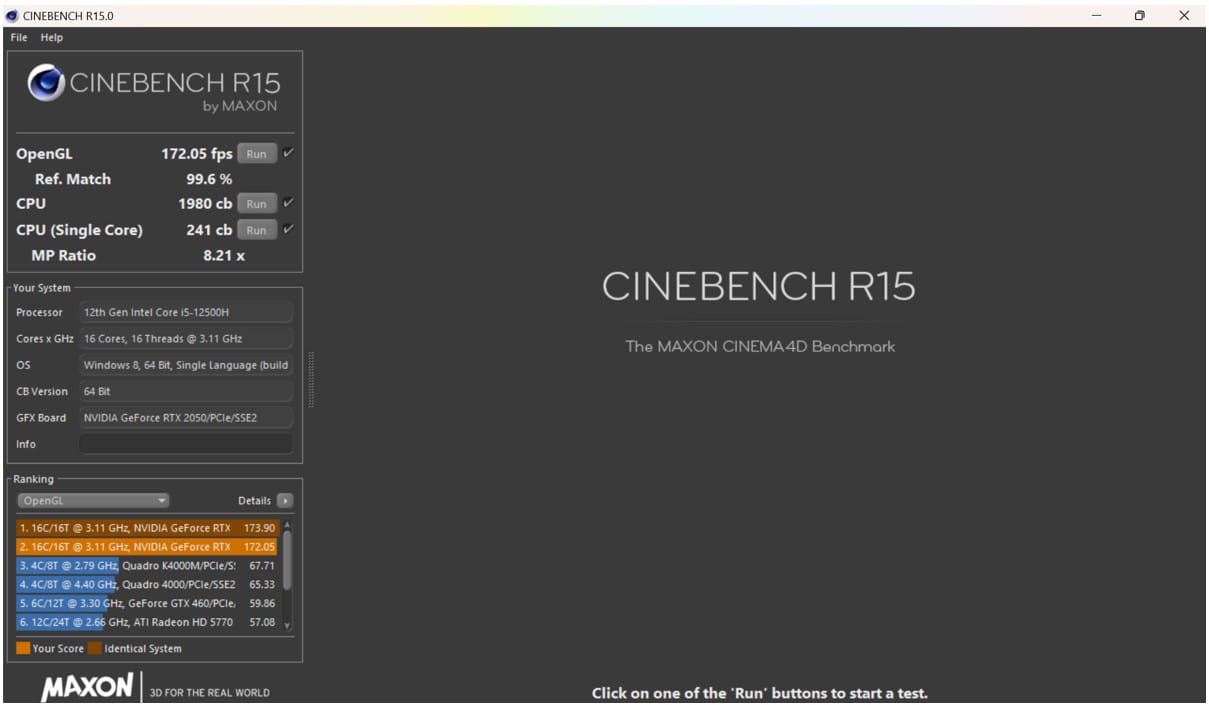Click the MAXON logo at bottom

coord(87,687)
